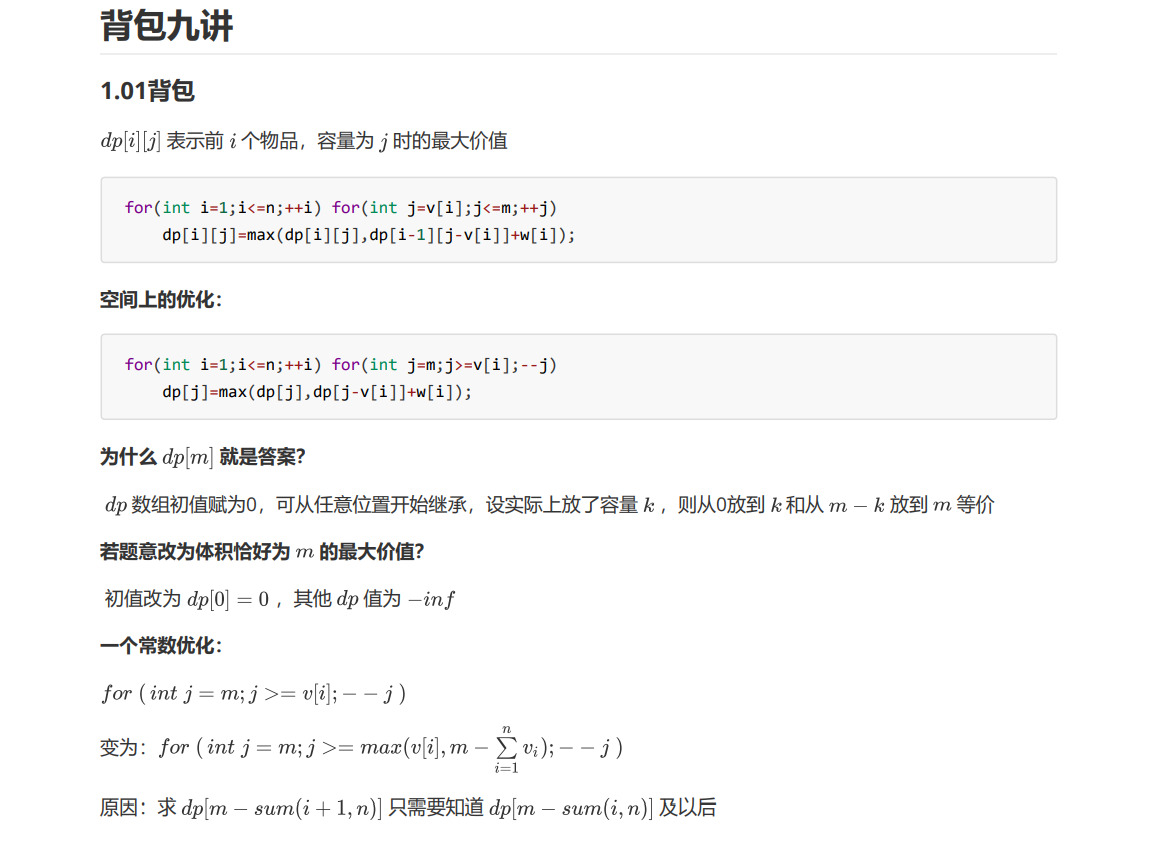Click the for loop line with j=m;j>=v[i]
The width and height of the screenshot is (1153, 852).
pyautogui.click(x=340, y=365)
